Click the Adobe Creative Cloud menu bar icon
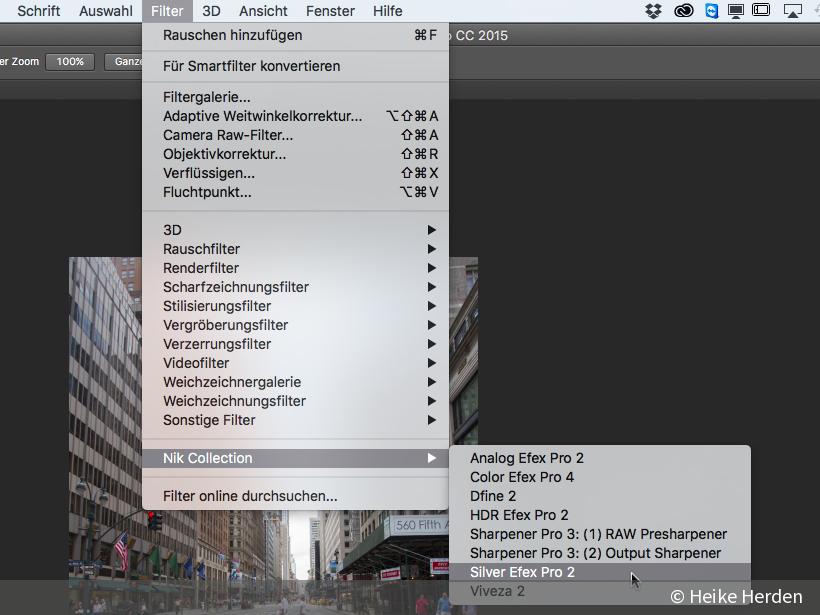 684,10
